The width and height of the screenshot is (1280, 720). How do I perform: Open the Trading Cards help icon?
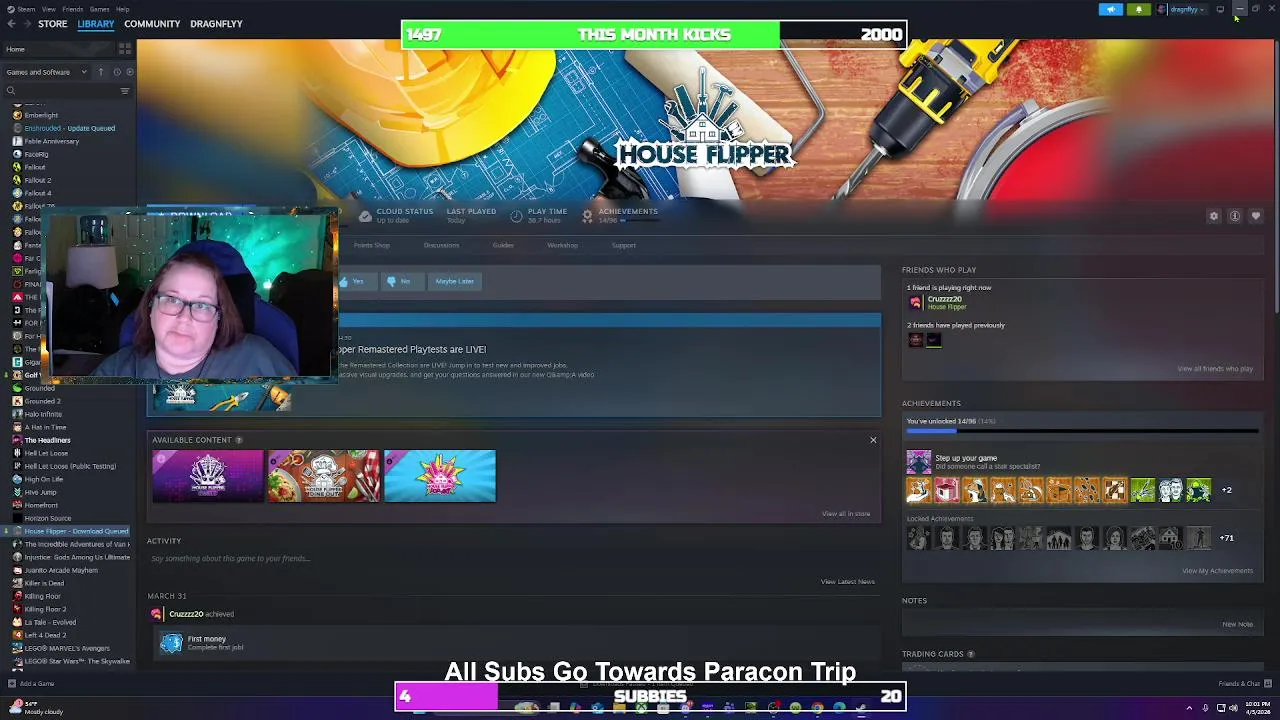970,654
